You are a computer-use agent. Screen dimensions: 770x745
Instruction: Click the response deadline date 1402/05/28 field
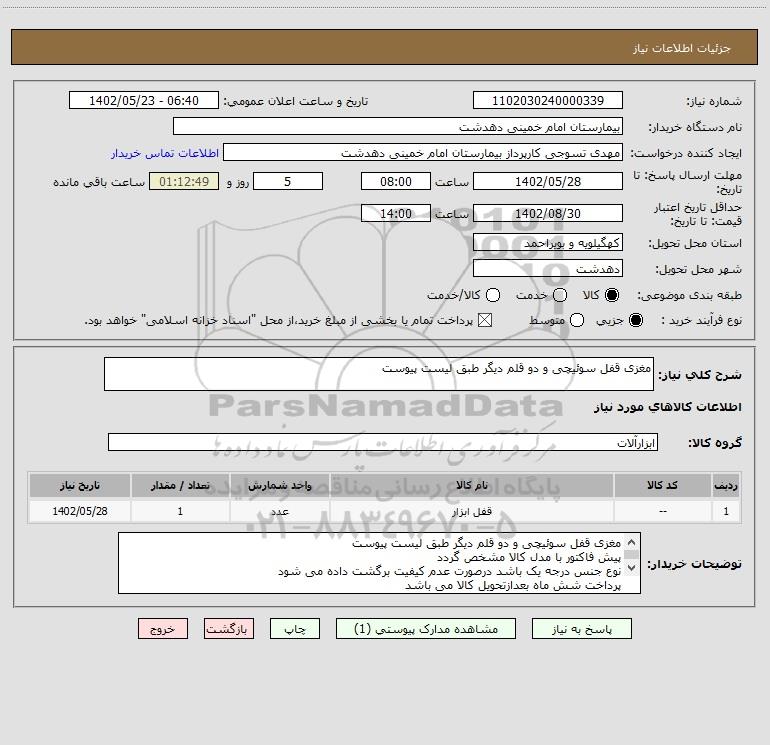[548, 181]
